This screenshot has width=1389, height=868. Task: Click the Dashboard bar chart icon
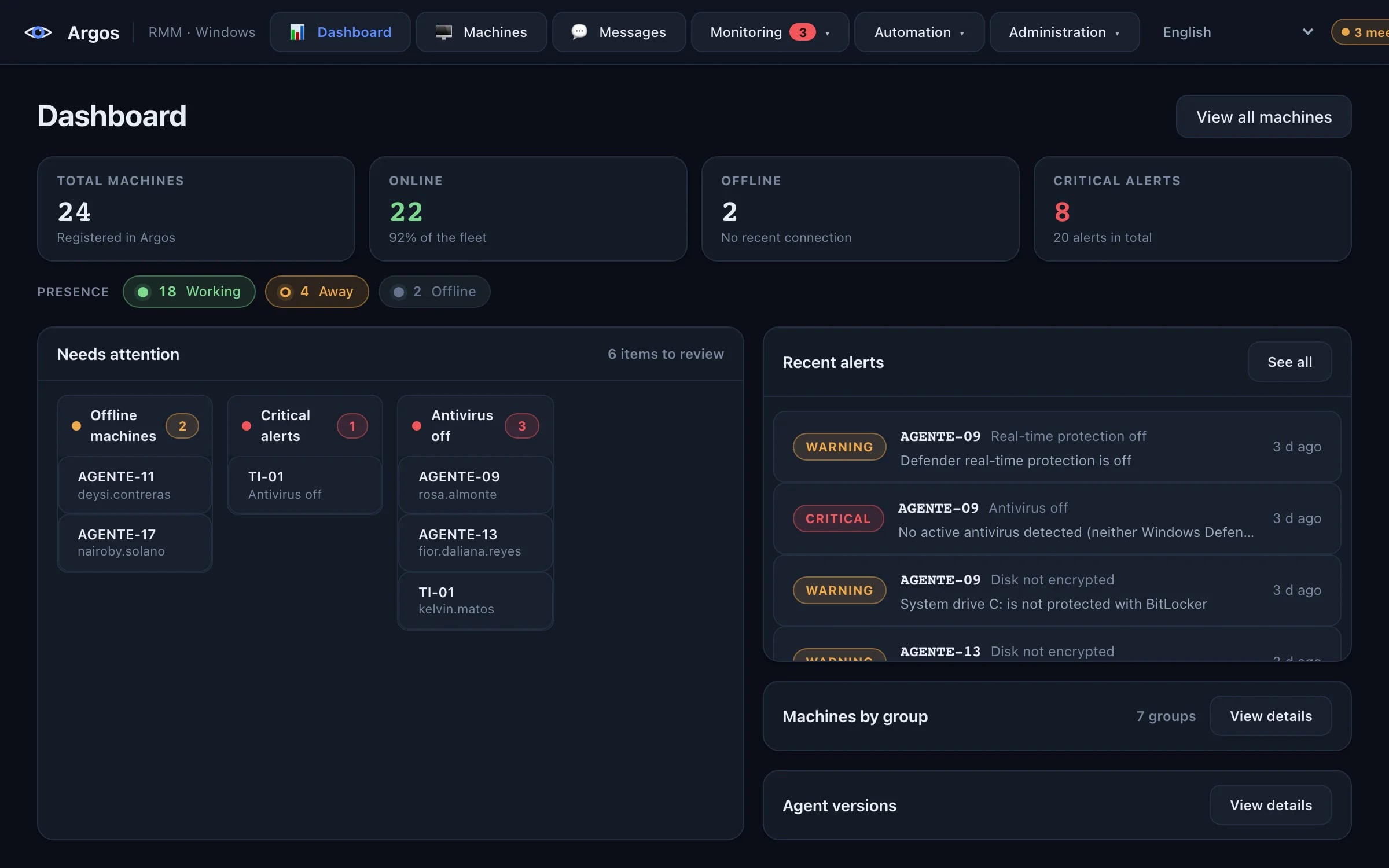[x=297, y=32]
